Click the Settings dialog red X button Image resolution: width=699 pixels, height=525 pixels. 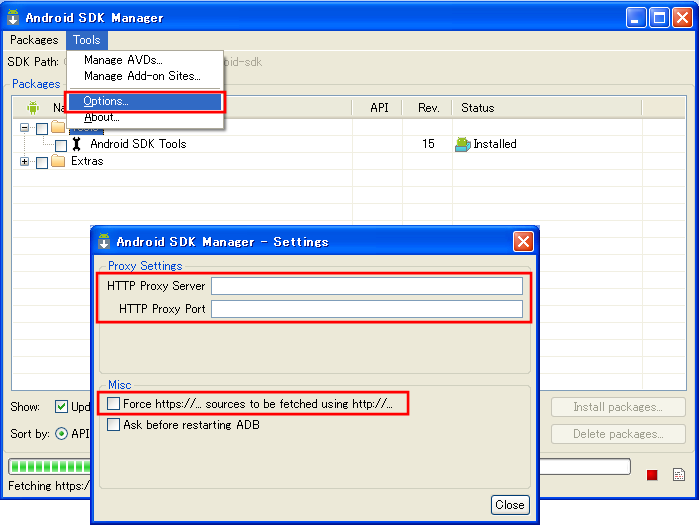tap(523, 242)
